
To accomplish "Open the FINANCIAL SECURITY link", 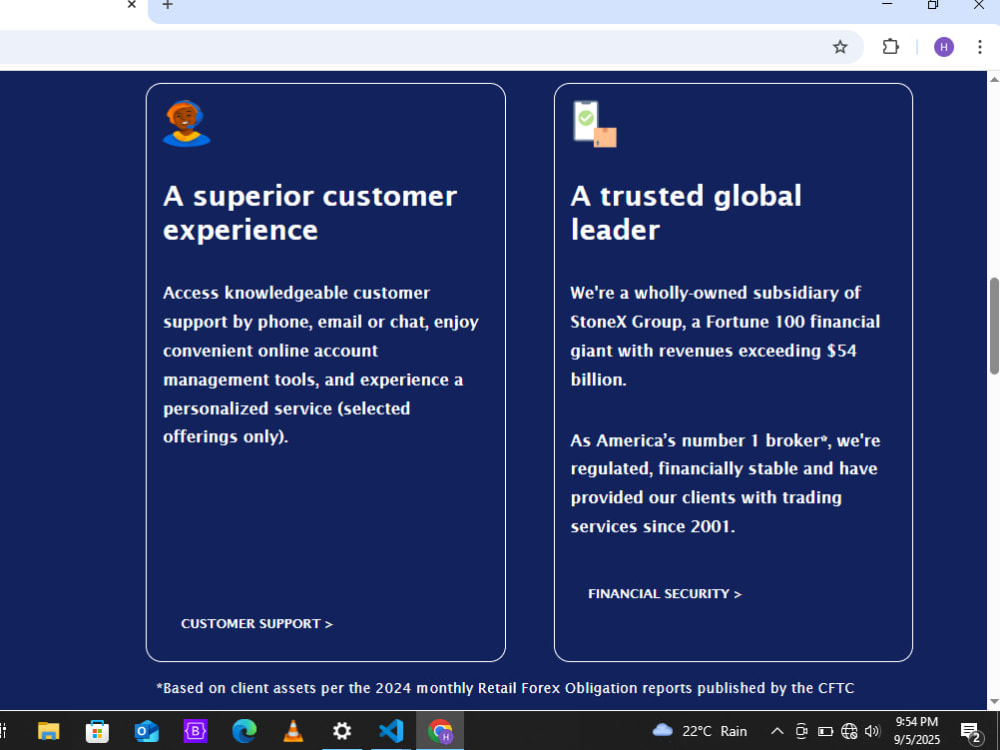I will (664, 593).
